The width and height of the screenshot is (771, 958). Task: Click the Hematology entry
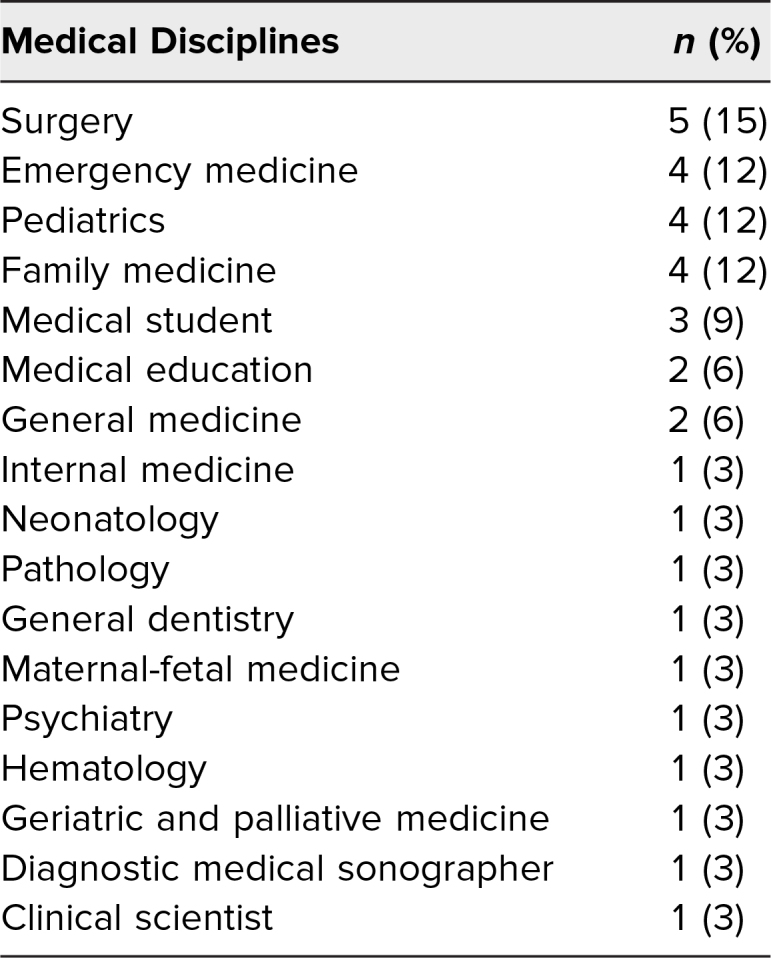point(104,770)
